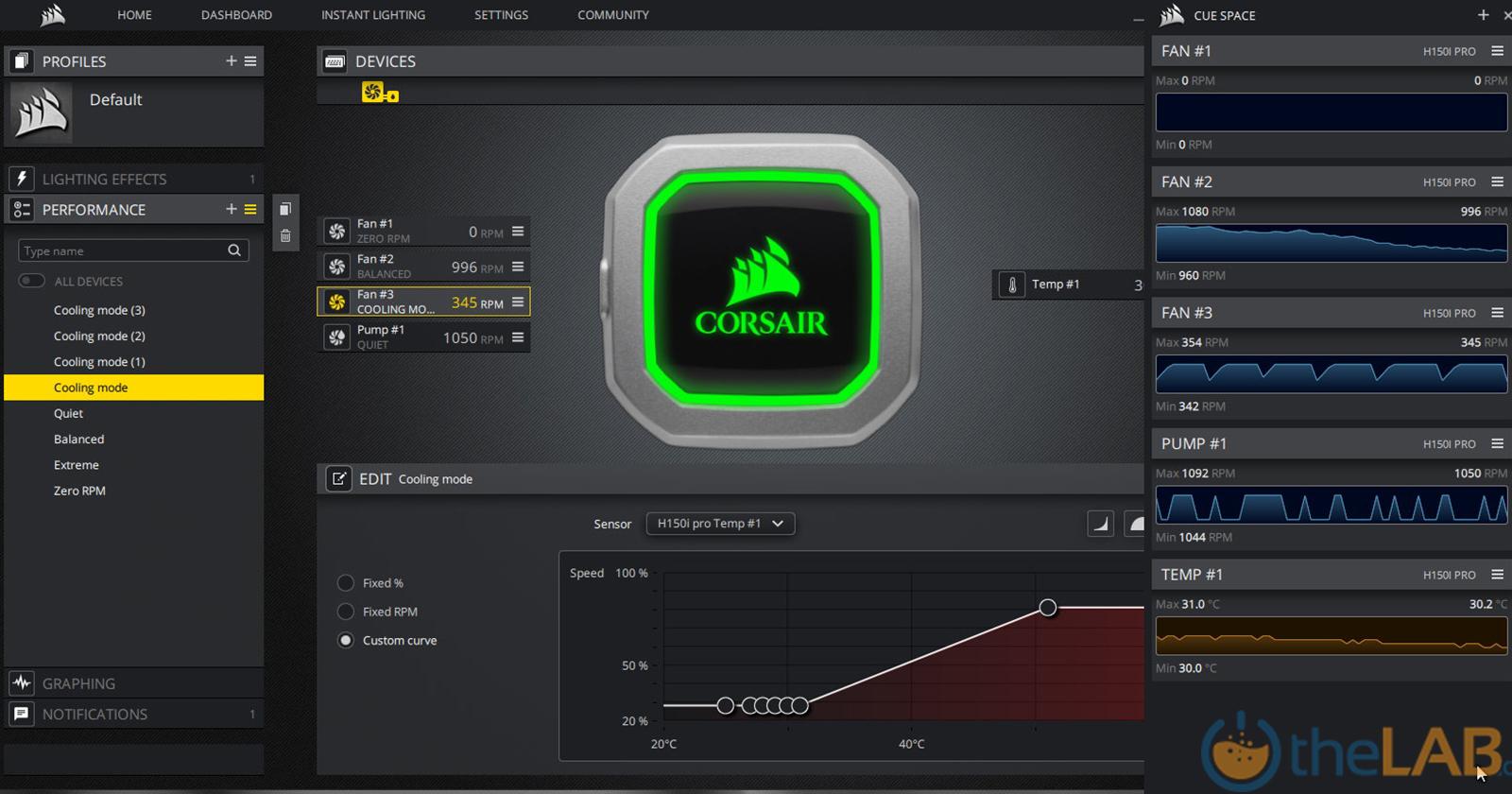The height and width of the screenshot is (794, 1512).
Task: Click the Fan #3 fan icon
Action: click(x=336, y=302)
